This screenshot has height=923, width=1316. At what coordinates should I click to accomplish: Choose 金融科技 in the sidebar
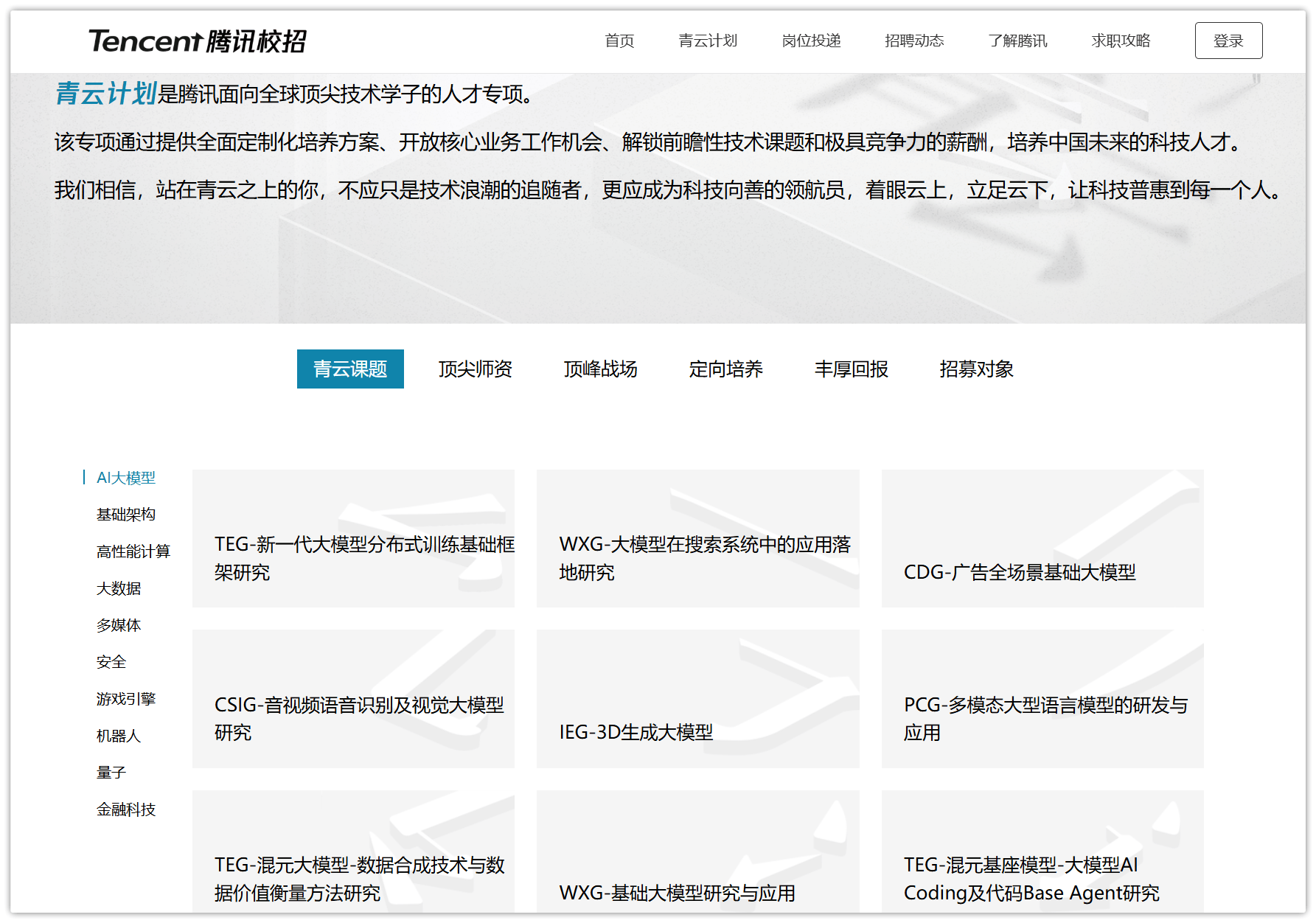click(x=126, y=809)
